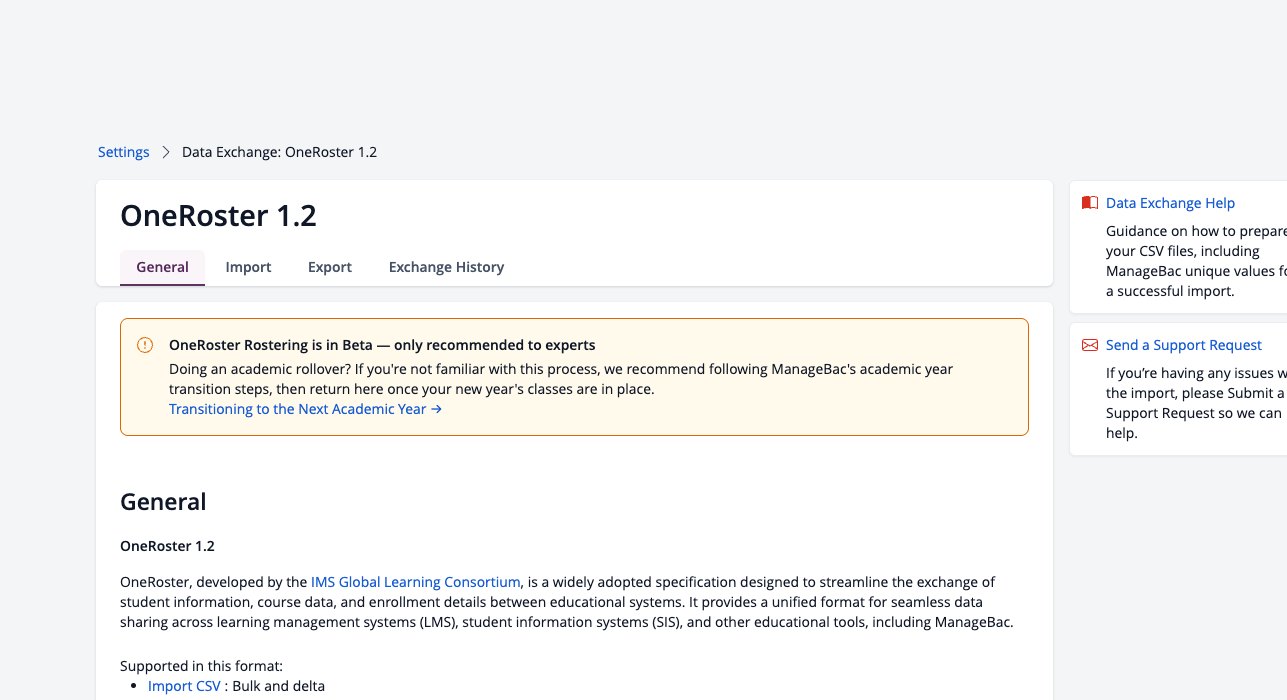Click the bold OneRoster 1.2 subheading
The image size is (1287, 700).
pos(167,546)
